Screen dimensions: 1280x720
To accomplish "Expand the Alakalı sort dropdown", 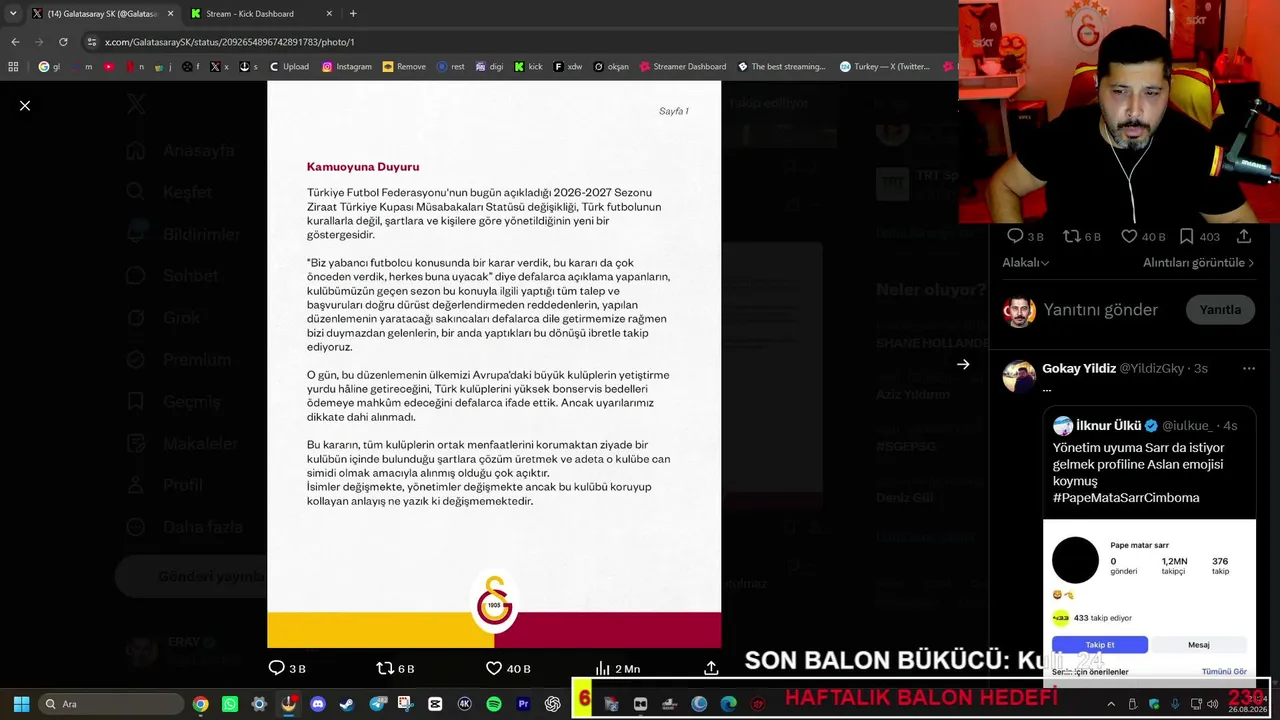I will click(1026, 263).
